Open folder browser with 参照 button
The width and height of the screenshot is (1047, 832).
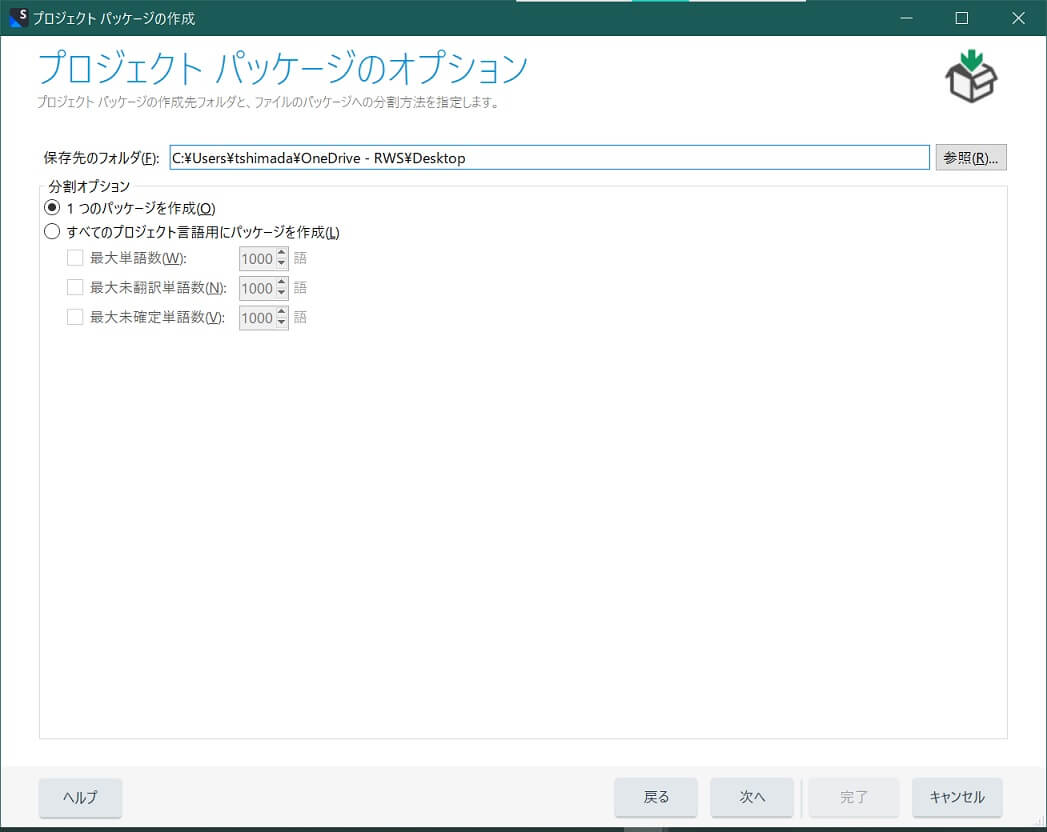(970, 158)
